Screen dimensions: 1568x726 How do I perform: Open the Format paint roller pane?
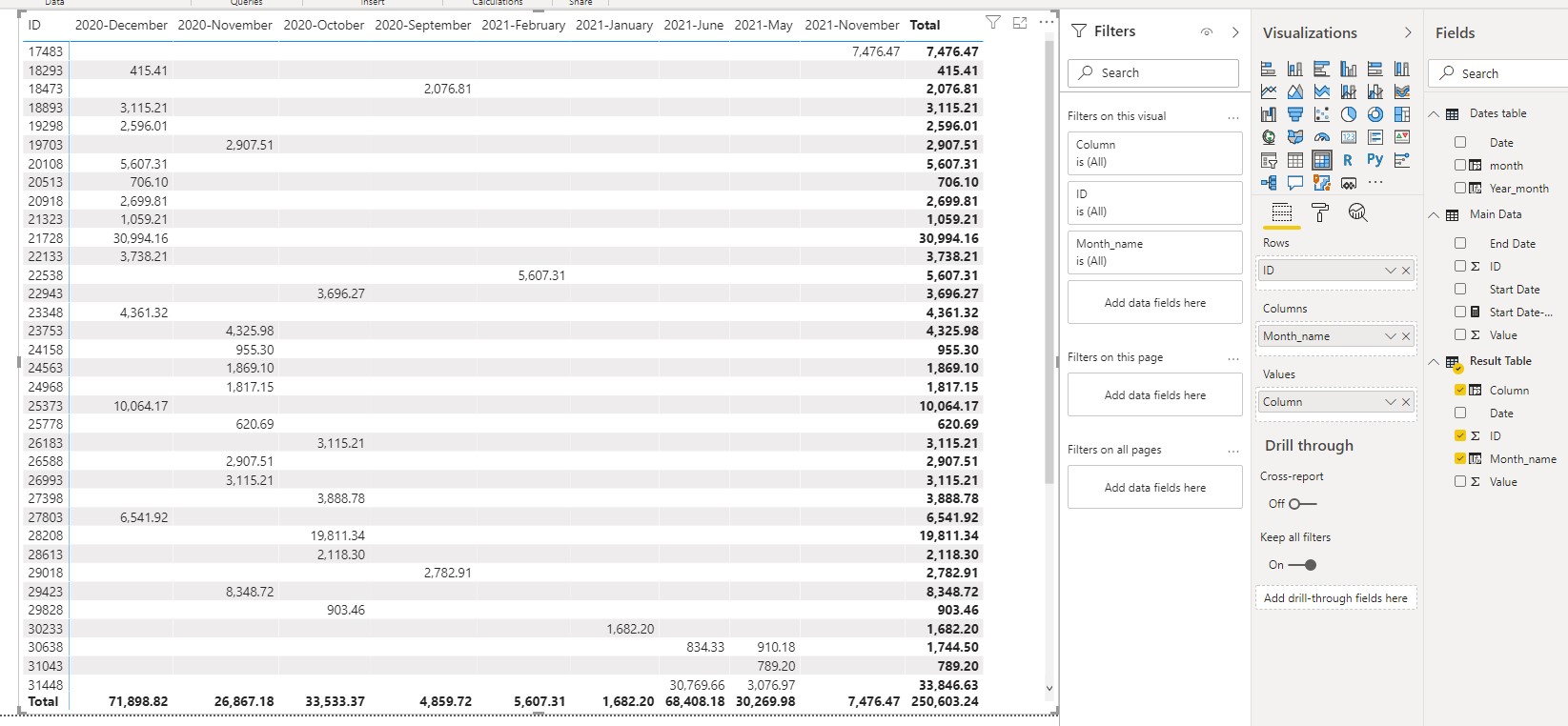point(1320,212)
